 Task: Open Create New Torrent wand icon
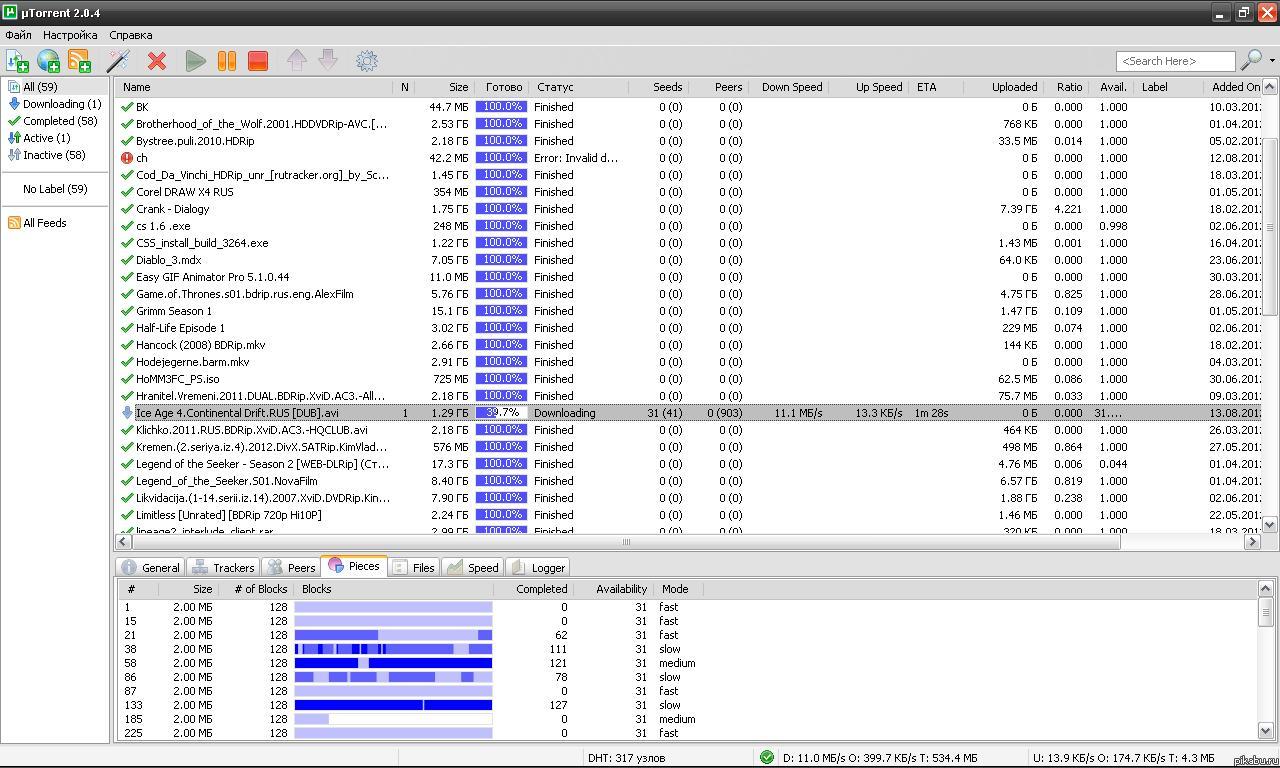[x=118, y=61]
